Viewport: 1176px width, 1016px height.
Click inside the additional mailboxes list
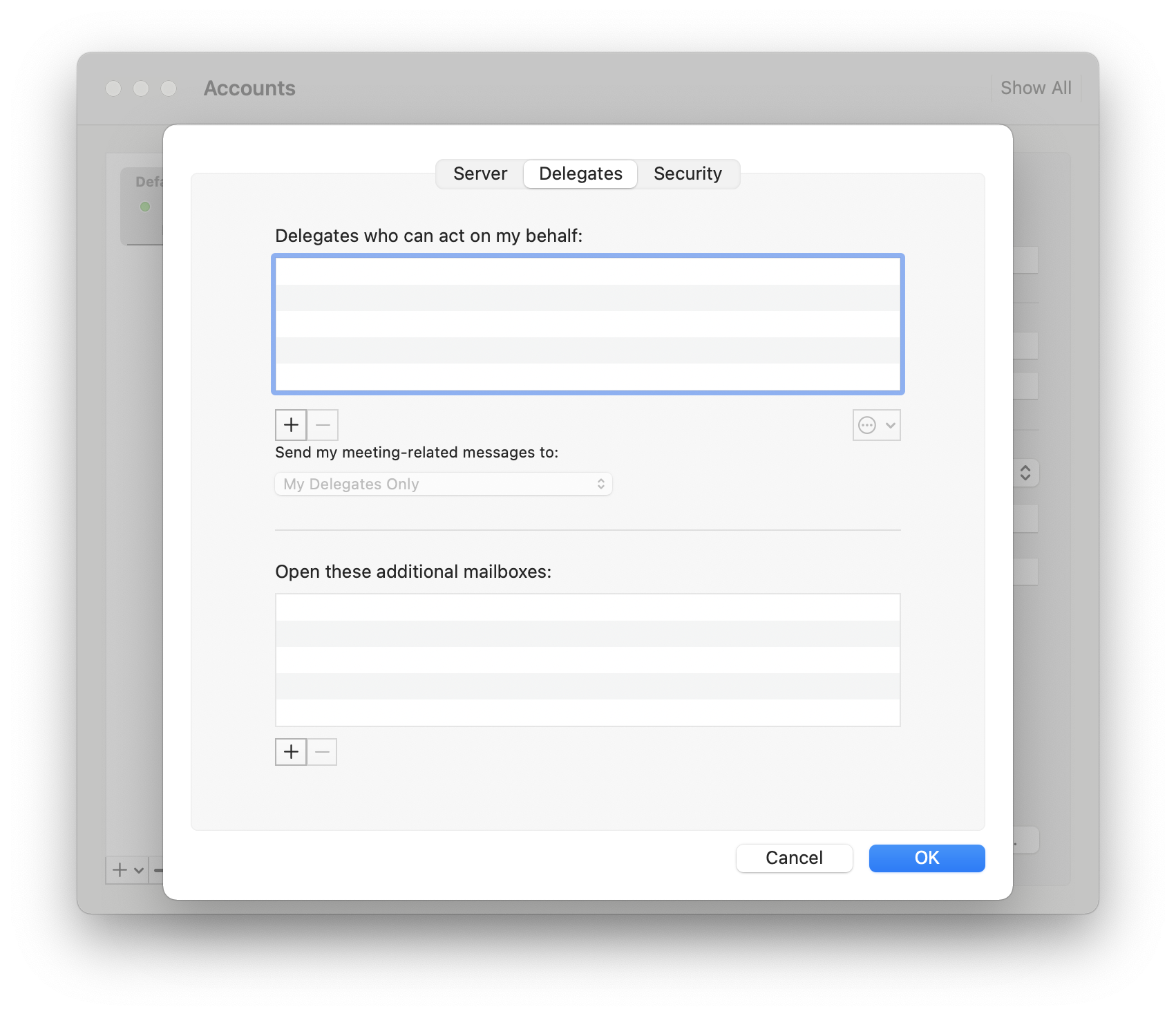587,660
